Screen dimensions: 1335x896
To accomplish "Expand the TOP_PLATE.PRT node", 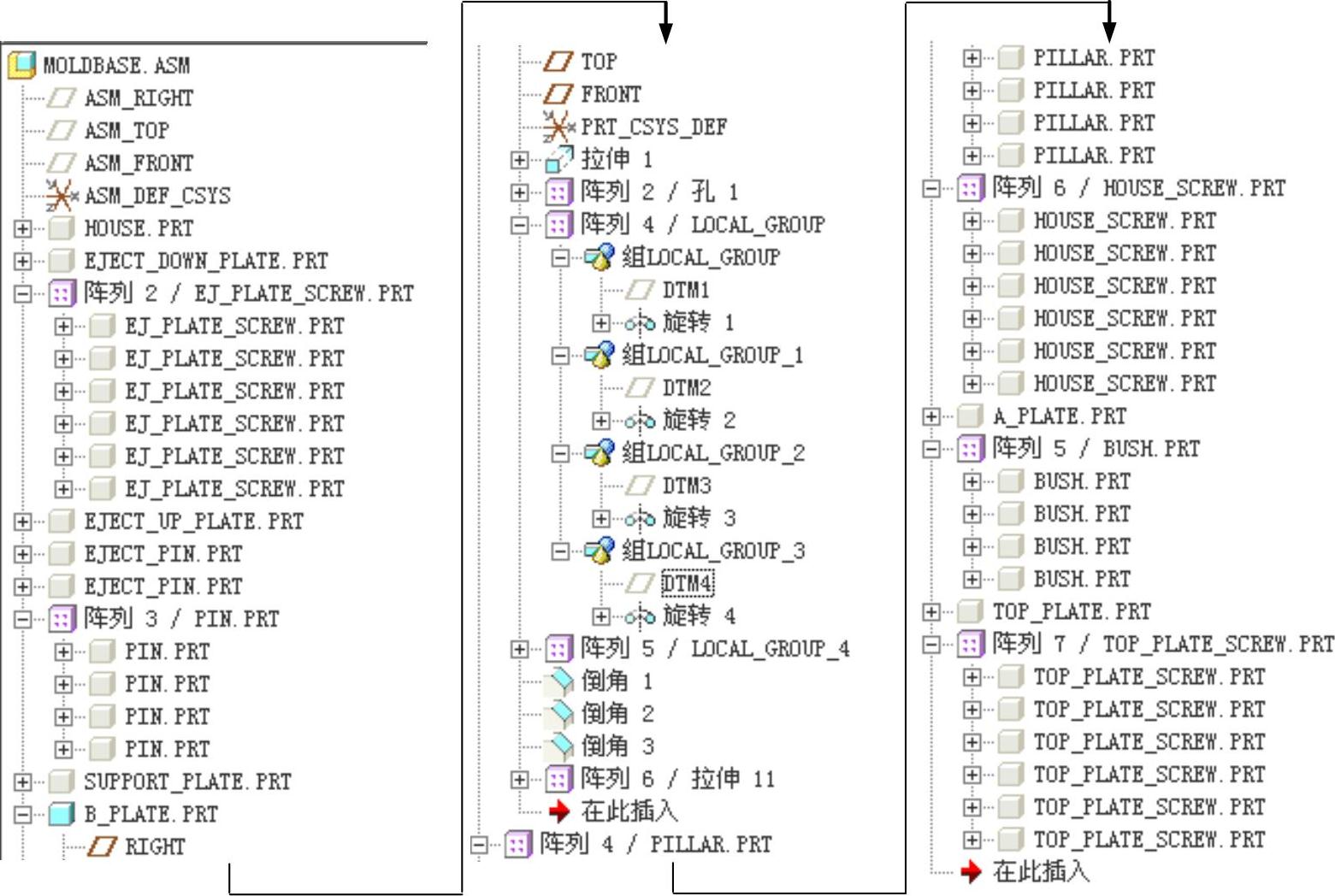I will [x=931, y=612].
